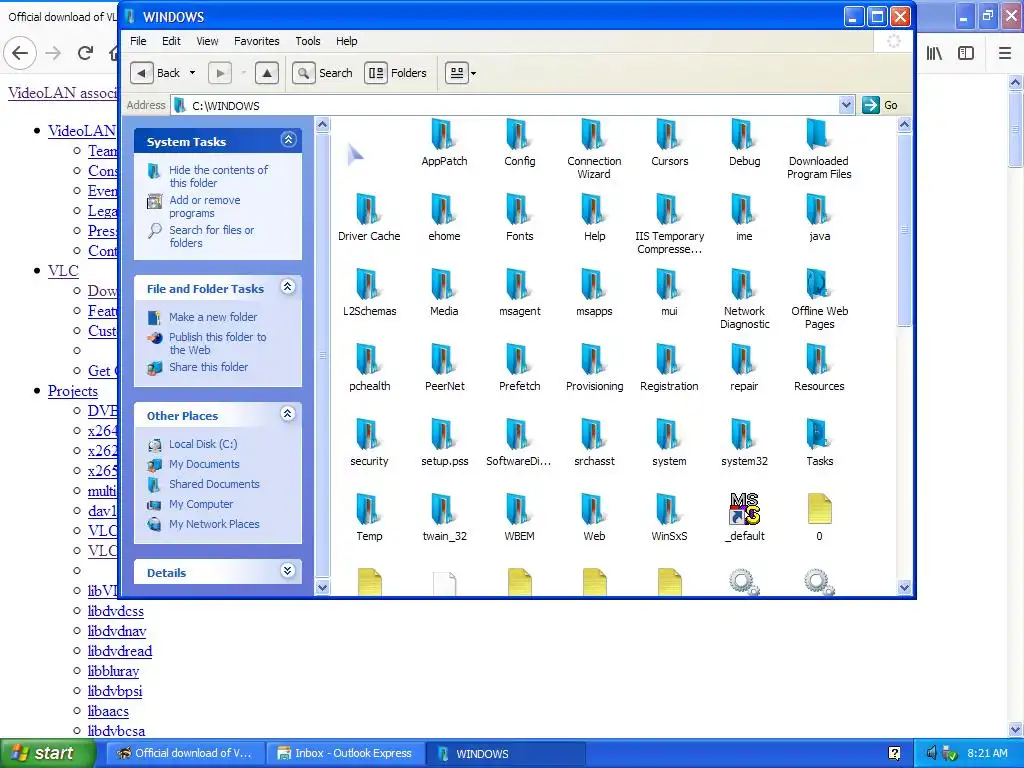Switch to Inbox - Outlook Express taskbar item
This screenshot has width=1024, height=768.
[x=345, y=753]
